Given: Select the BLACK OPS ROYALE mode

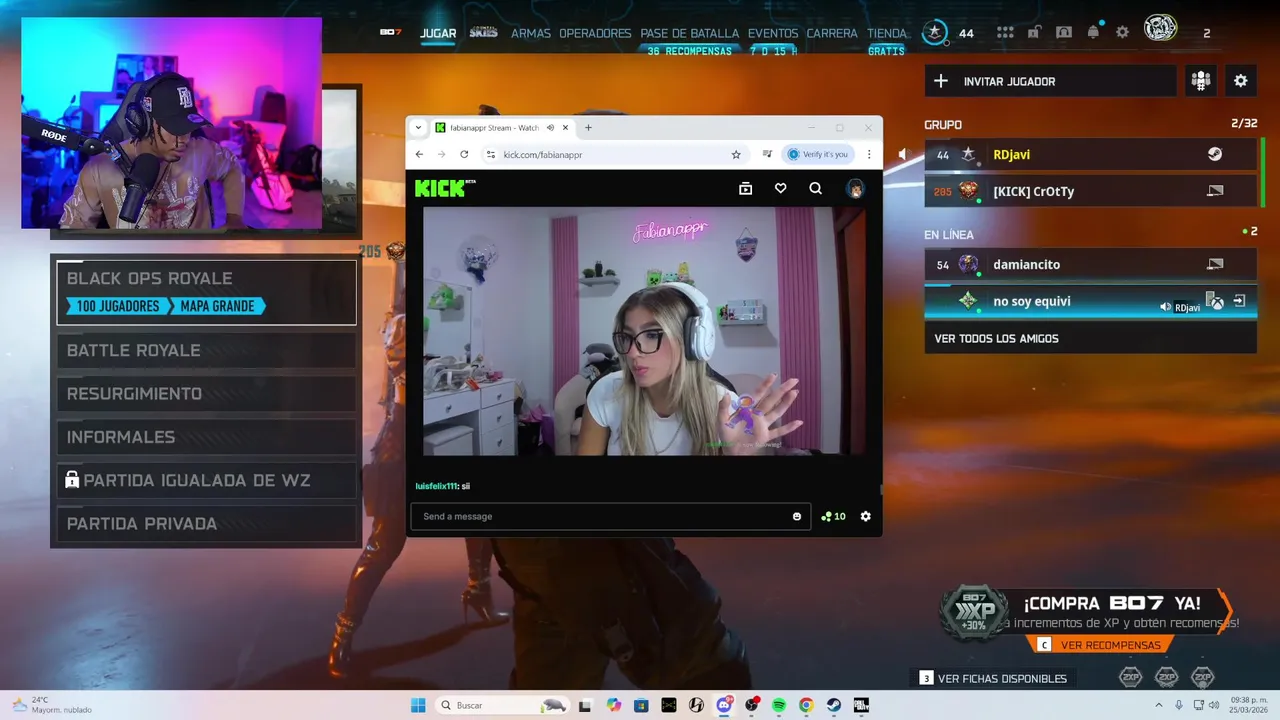Looking at the screenshot, I should (x=206, y=292).
